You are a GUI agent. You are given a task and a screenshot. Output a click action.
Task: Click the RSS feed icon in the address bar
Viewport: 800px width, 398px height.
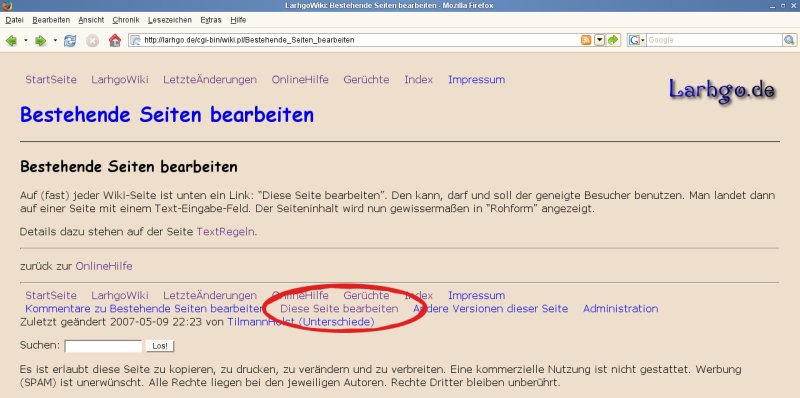click(x=586, y=40)
